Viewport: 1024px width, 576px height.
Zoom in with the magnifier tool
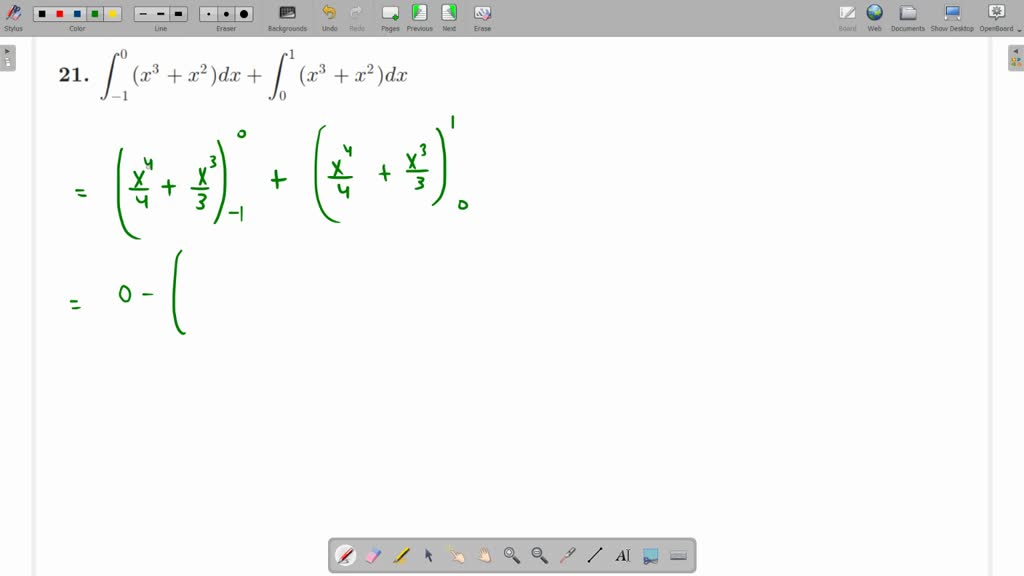(x=510, y=555)
